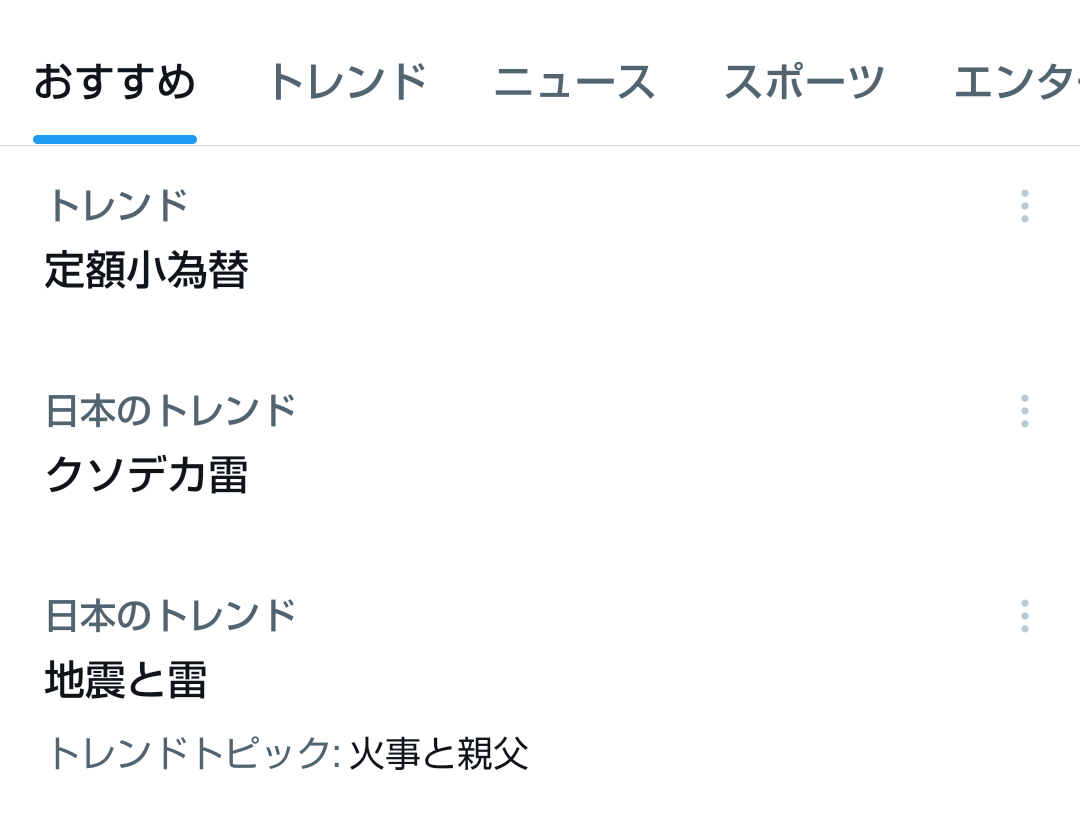The height and width of the screenshot is (830, 1080).
Task: Switch to the おすすめ tab
Action: [115, 82]
